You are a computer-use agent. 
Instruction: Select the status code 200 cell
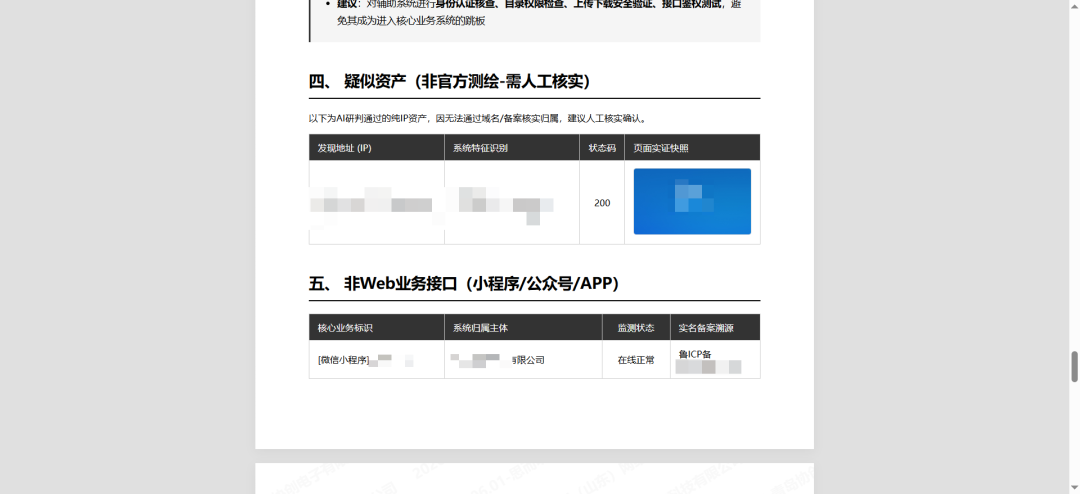tap(602, 203)
